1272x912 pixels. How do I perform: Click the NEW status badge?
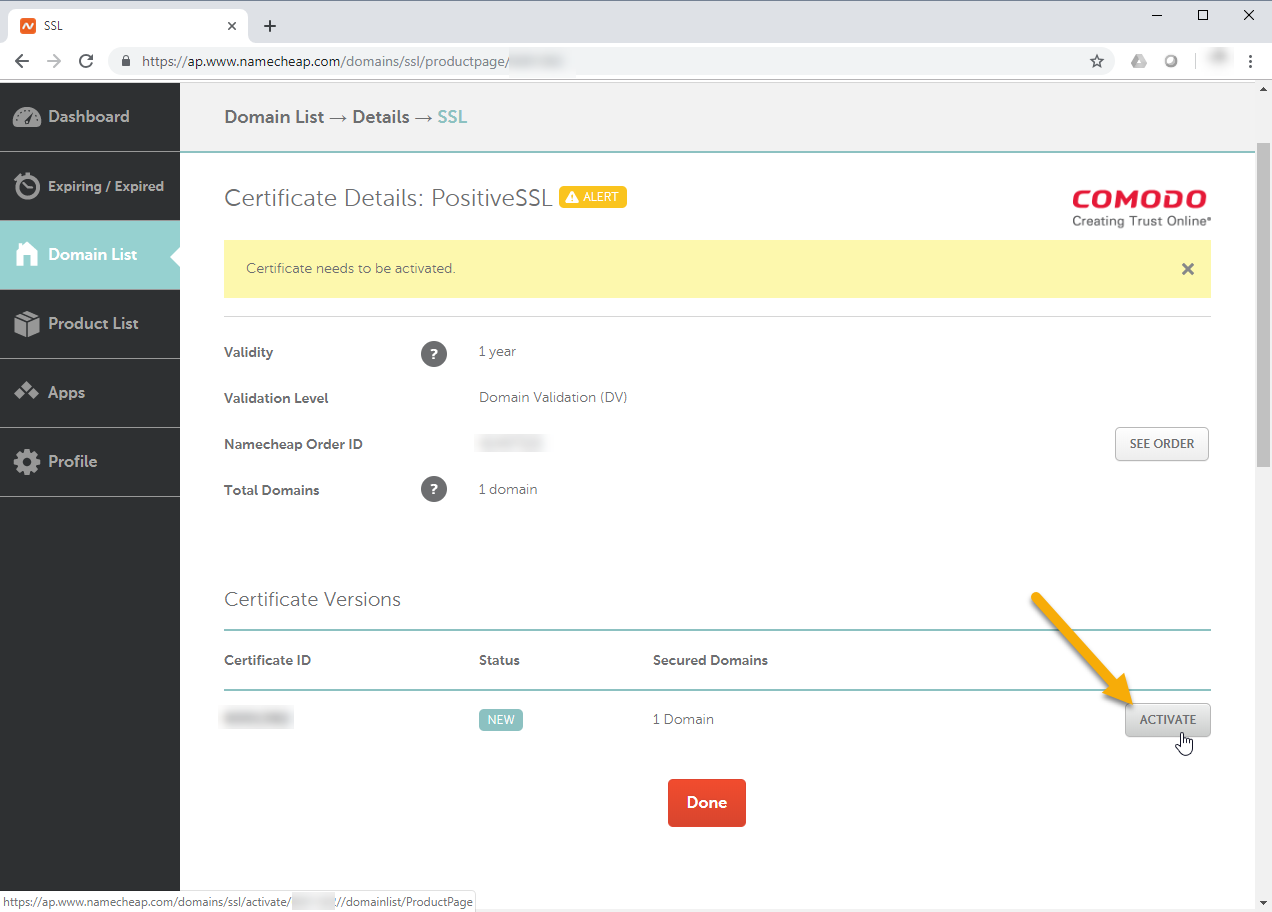coord(501,720)
